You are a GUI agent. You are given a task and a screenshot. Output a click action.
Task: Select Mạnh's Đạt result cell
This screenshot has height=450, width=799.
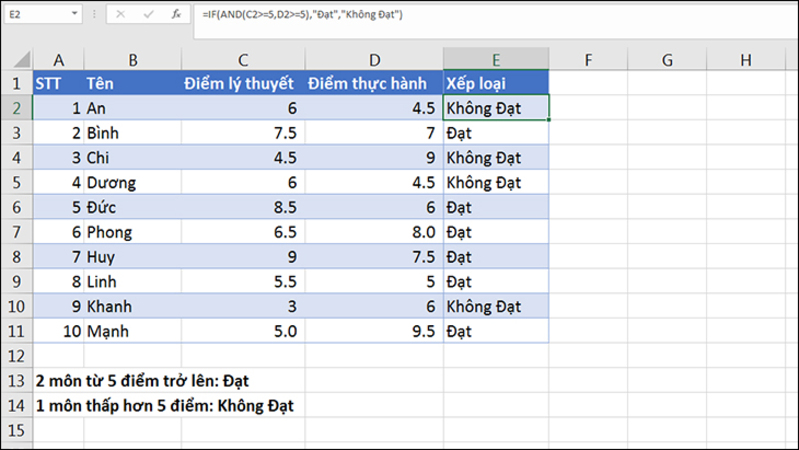496,331
